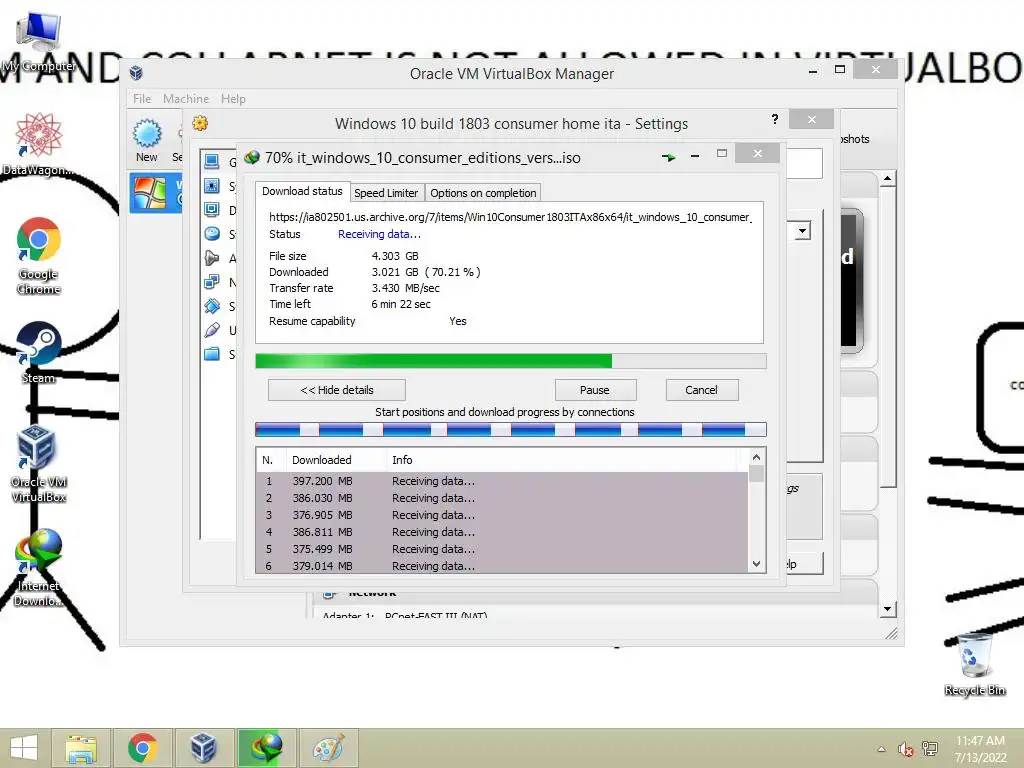Click VirtualBox details pane scroll-down arrow
Screen dimensions: 1024x768
(x=887, y=609)
